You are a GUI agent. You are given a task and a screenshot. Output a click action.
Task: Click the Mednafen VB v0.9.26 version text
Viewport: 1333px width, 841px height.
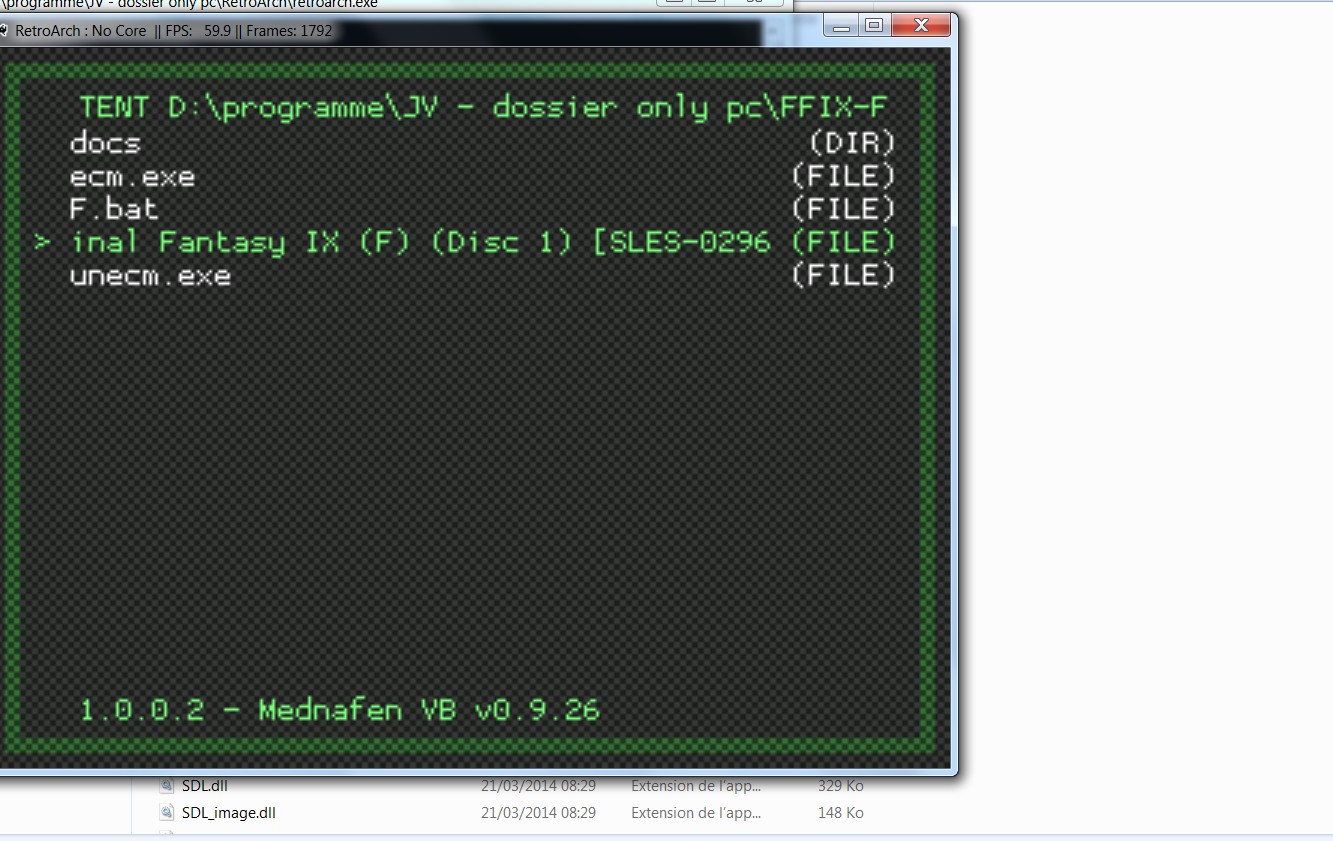tap(429, 711)
